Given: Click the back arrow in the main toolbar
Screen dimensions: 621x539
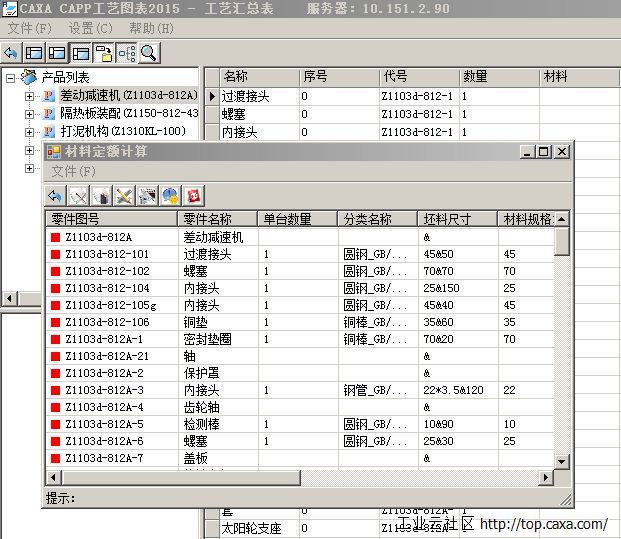Looking at the screenshot, I should 11,52.
